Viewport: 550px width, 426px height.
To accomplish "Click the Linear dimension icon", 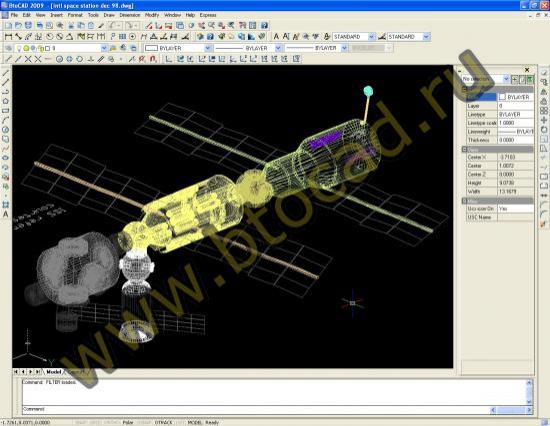I will 8,36.
